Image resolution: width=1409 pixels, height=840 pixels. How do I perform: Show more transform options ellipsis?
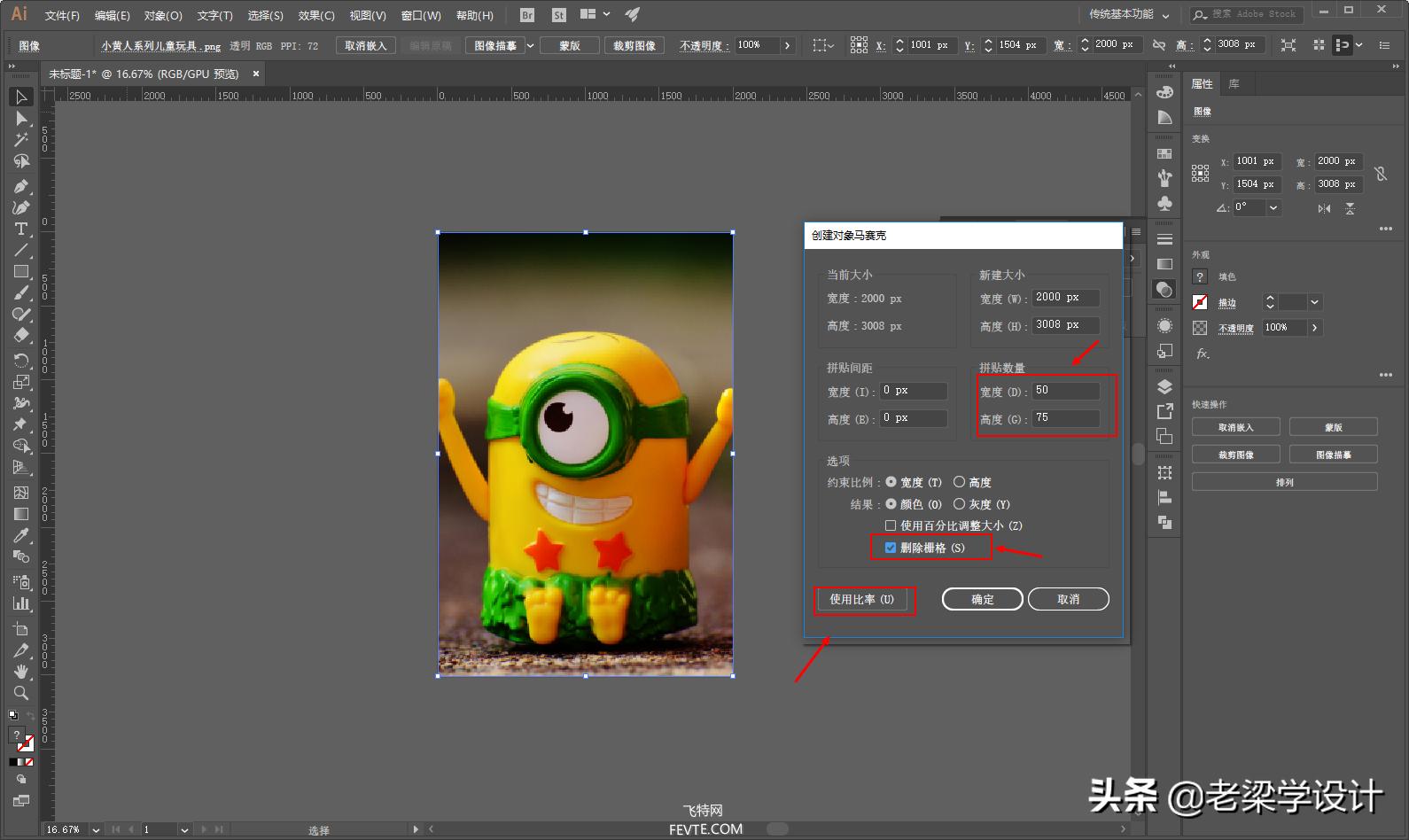tap(1386, 229)
